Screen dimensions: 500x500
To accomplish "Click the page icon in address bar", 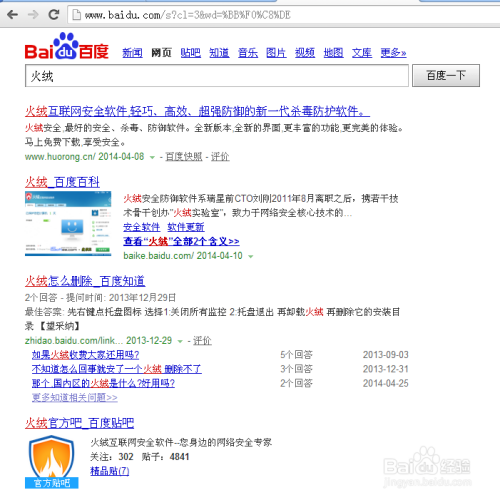I will (x=77, y=15).
